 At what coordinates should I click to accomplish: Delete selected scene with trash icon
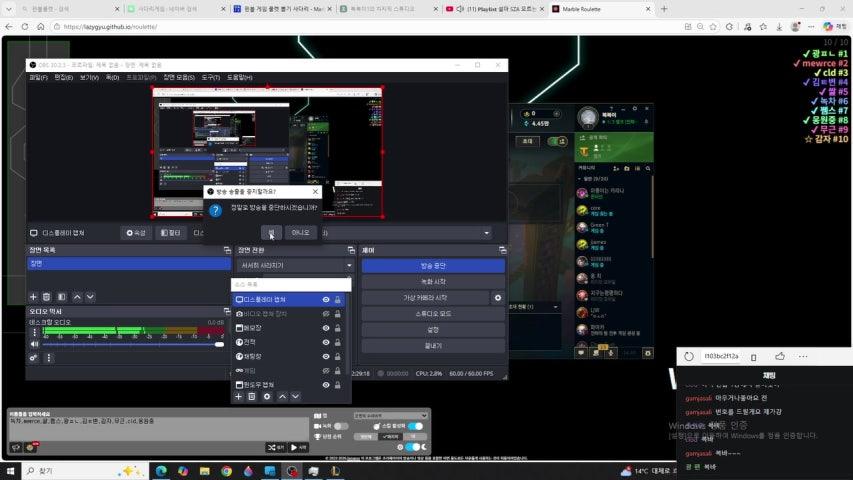[x=47, y=297]
